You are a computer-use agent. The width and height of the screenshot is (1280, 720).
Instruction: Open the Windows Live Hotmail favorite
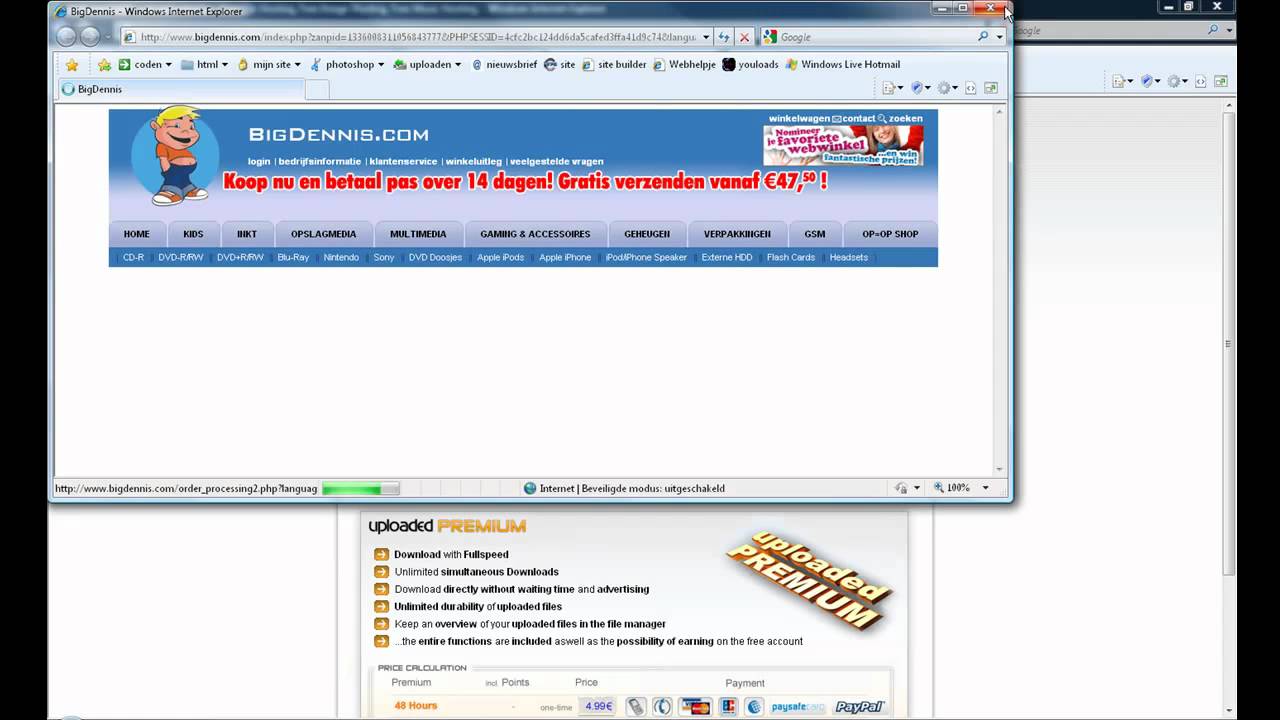point(843,65)
